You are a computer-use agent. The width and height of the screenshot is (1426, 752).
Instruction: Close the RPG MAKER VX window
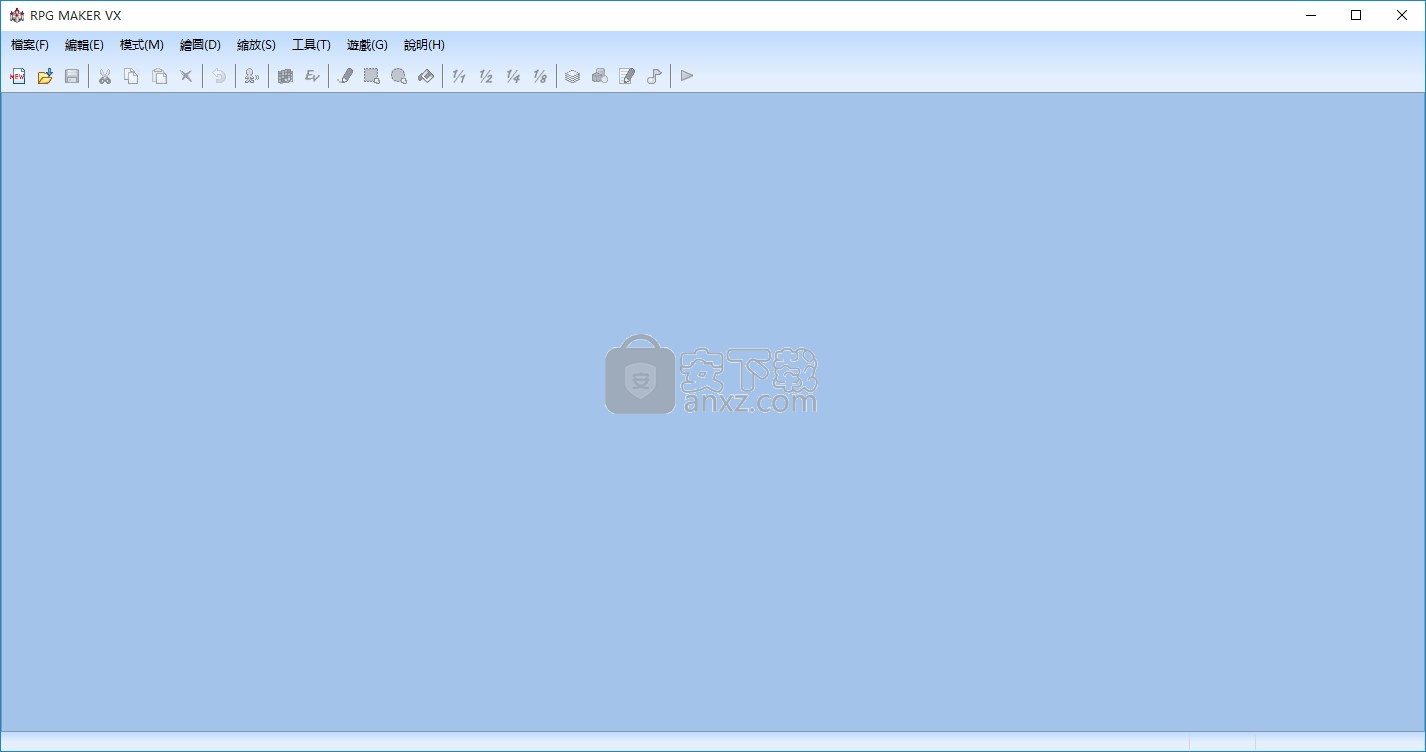pos(1402,15)
